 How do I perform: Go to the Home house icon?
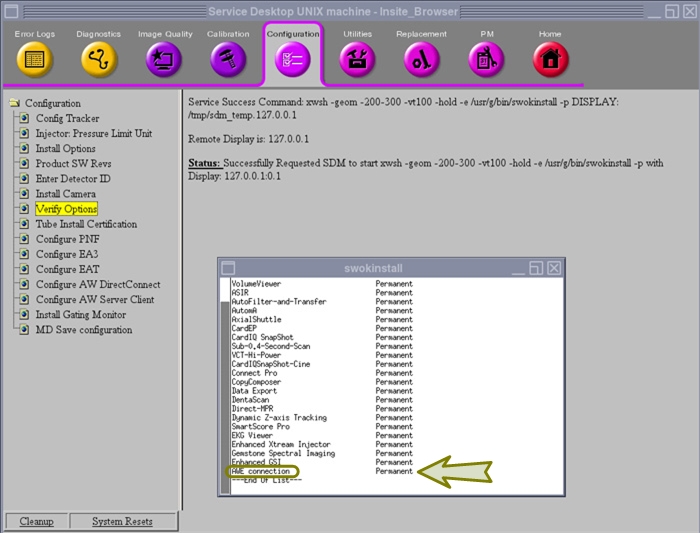pyautogui.click(x=550, y=59)
